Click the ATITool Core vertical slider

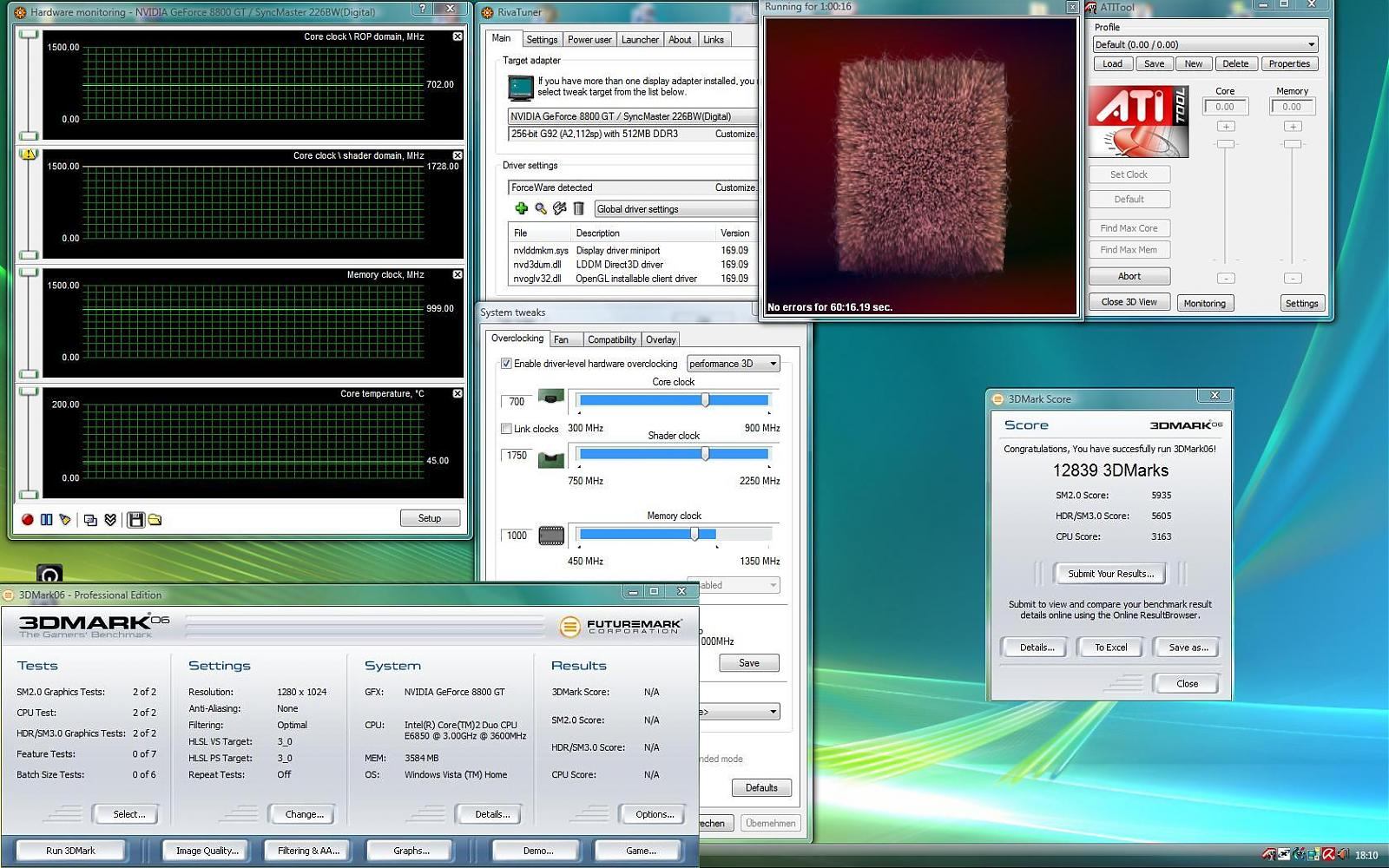pos(1225,144)
